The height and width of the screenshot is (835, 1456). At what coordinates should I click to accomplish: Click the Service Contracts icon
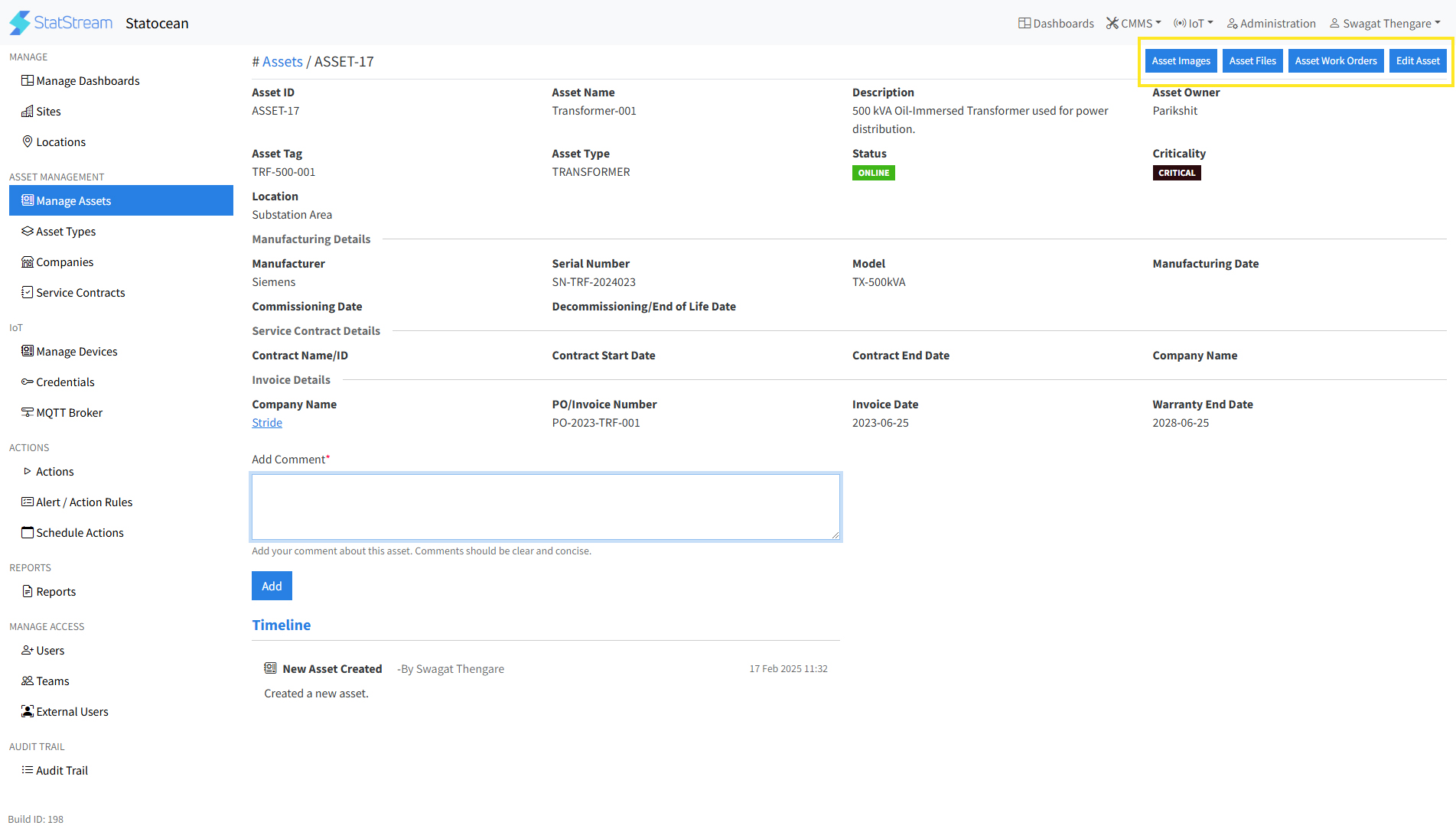tap(28, 292)
